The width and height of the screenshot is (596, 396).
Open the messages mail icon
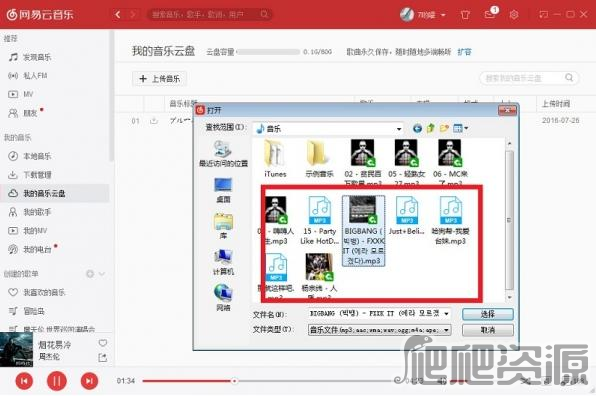pyautogui.click(x=490, y=15)
